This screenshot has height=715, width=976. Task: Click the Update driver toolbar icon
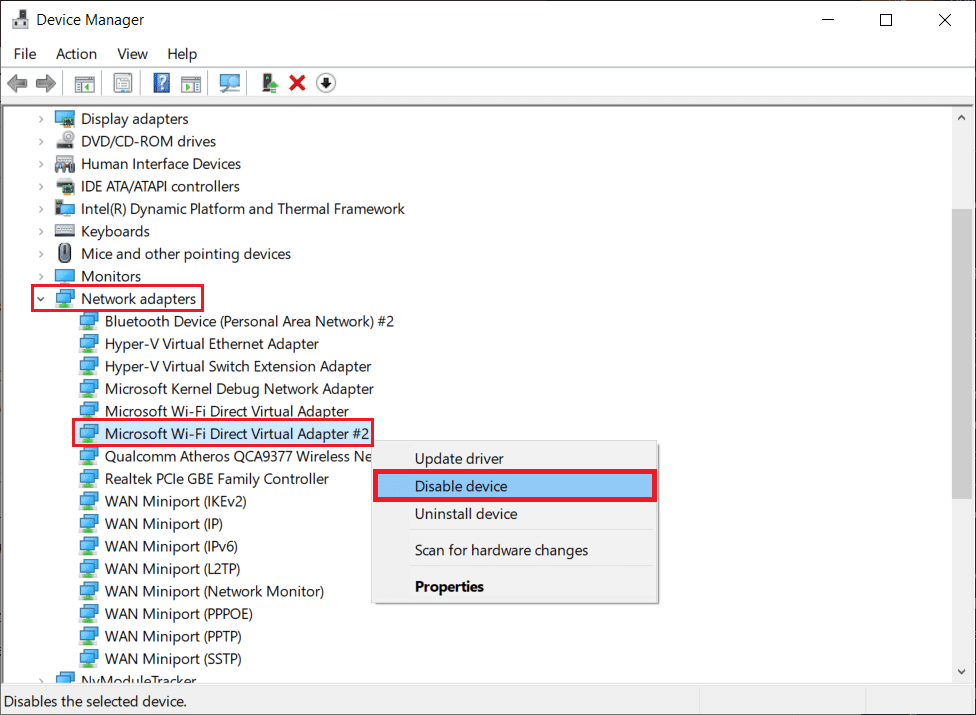(x=269, y=82)
